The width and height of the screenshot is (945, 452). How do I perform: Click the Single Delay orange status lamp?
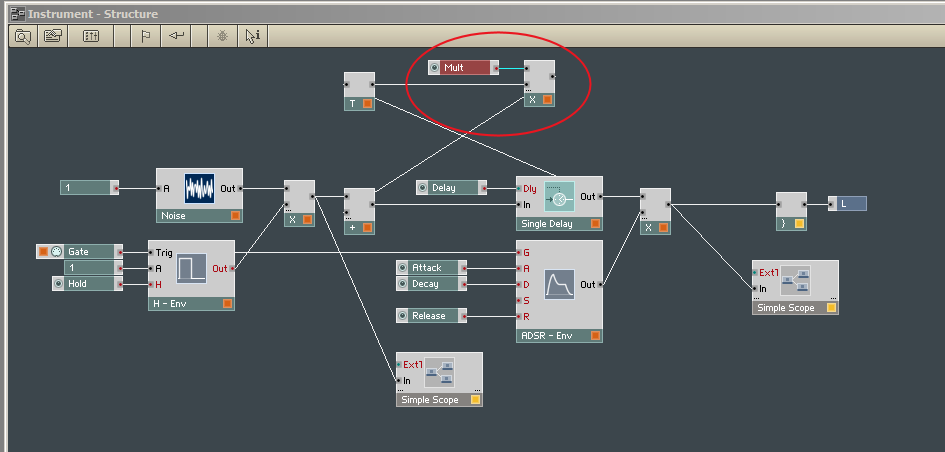click(595, 224)
